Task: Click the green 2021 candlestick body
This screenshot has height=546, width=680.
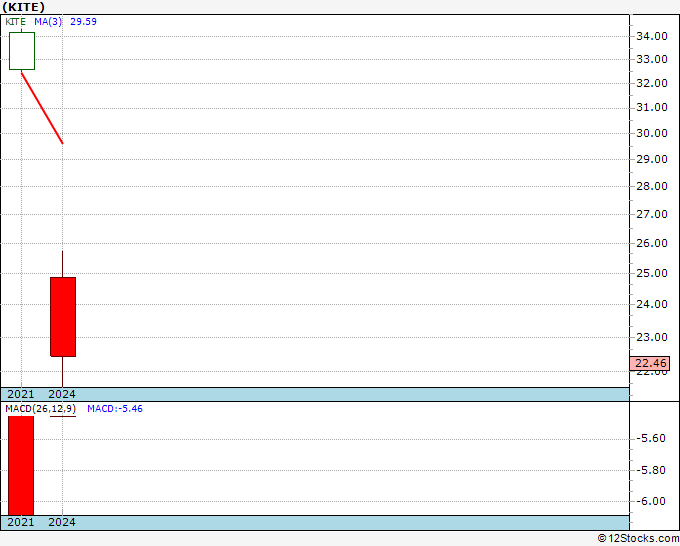Action: pos(22,51)
